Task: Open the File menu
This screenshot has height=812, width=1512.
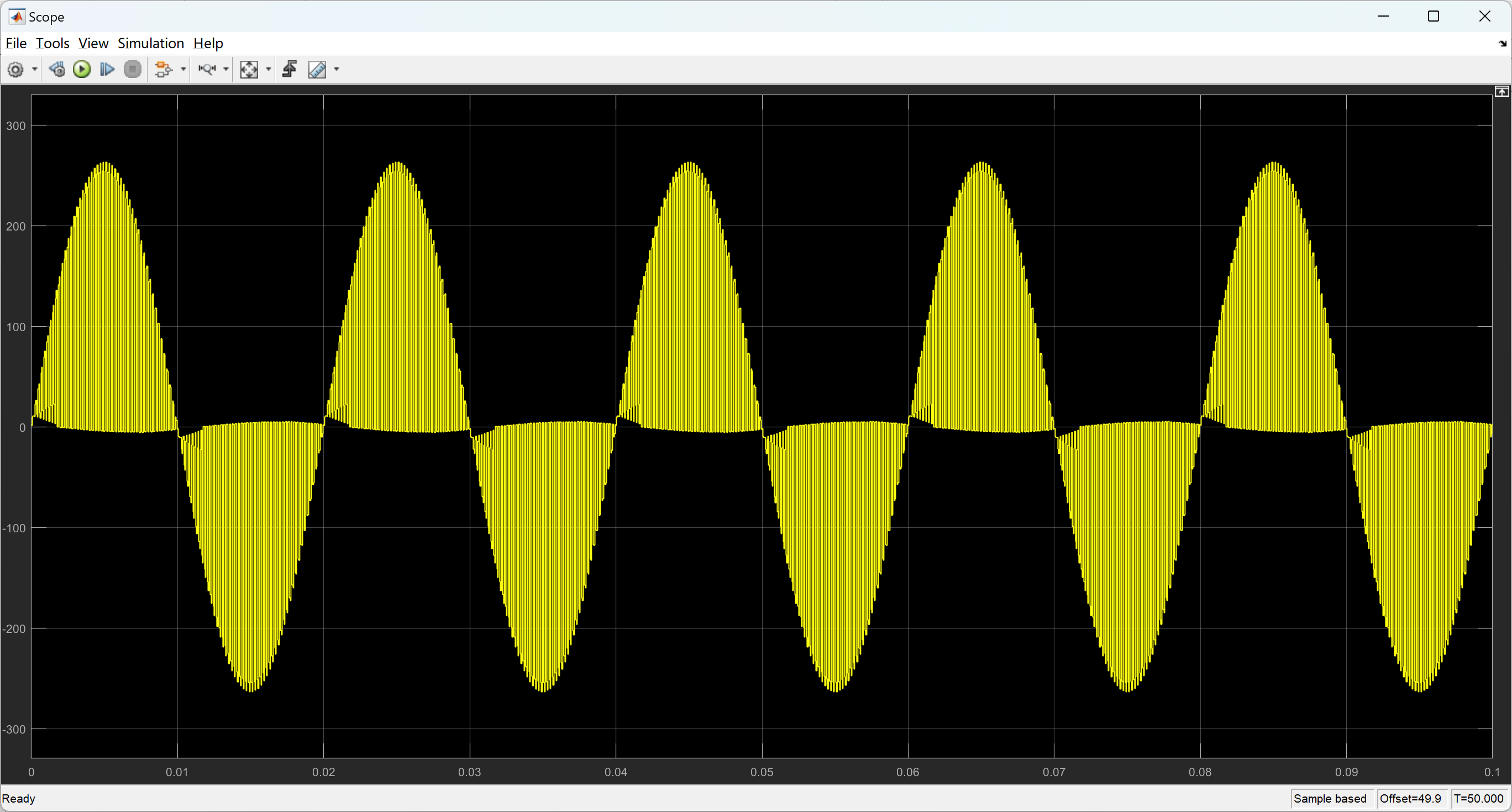Action: pyautogui.click(x=16, y=44)
